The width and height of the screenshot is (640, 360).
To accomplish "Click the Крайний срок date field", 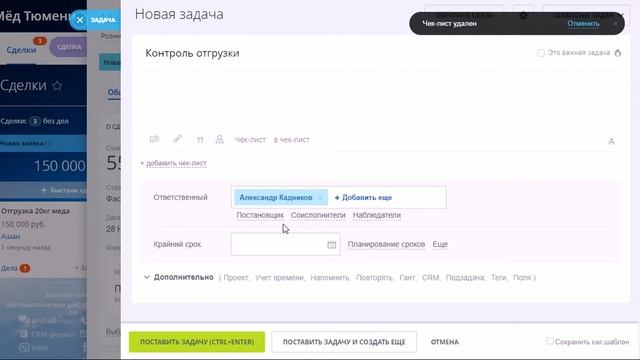I will point(286,244).
